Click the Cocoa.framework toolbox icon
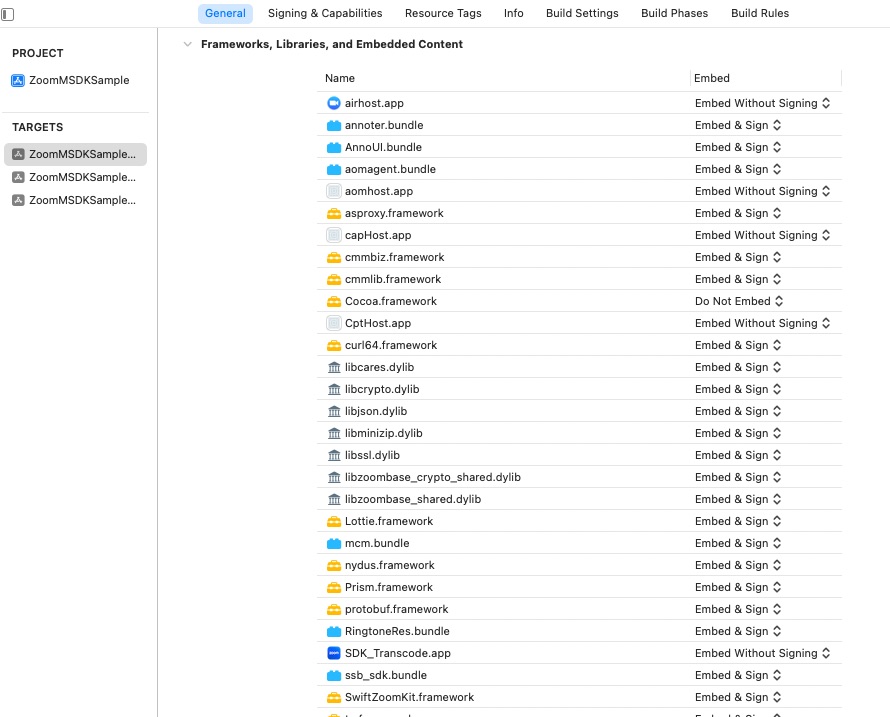The height and width of the screenshot is (717, 890). click(334, 301)
